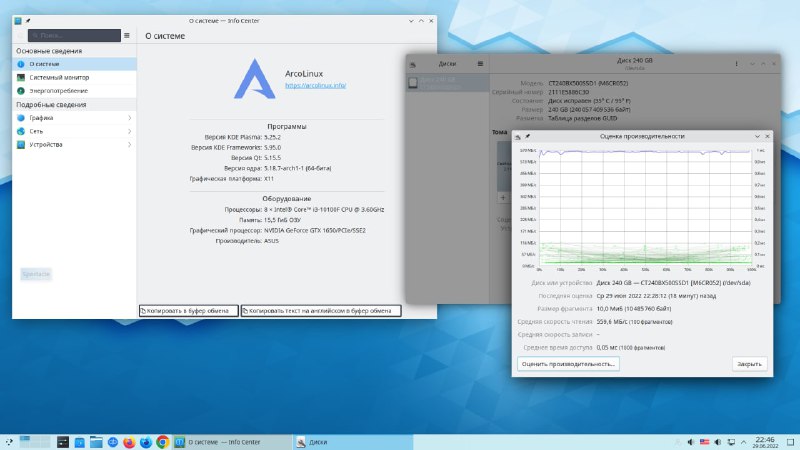Viewport: 800px width, 450px height.
Task: Open the 'Устройства' category
Action: tap(74, 144)
